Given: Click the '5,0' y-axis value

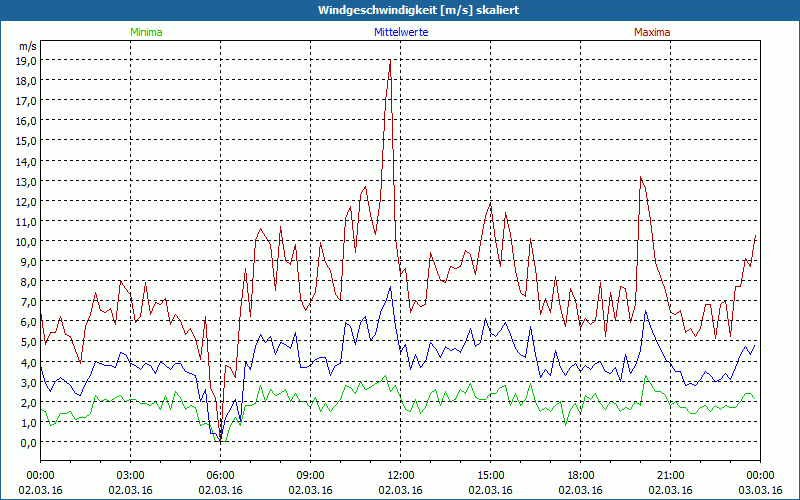Looking at the screenshot, I should tap(29, 342).
